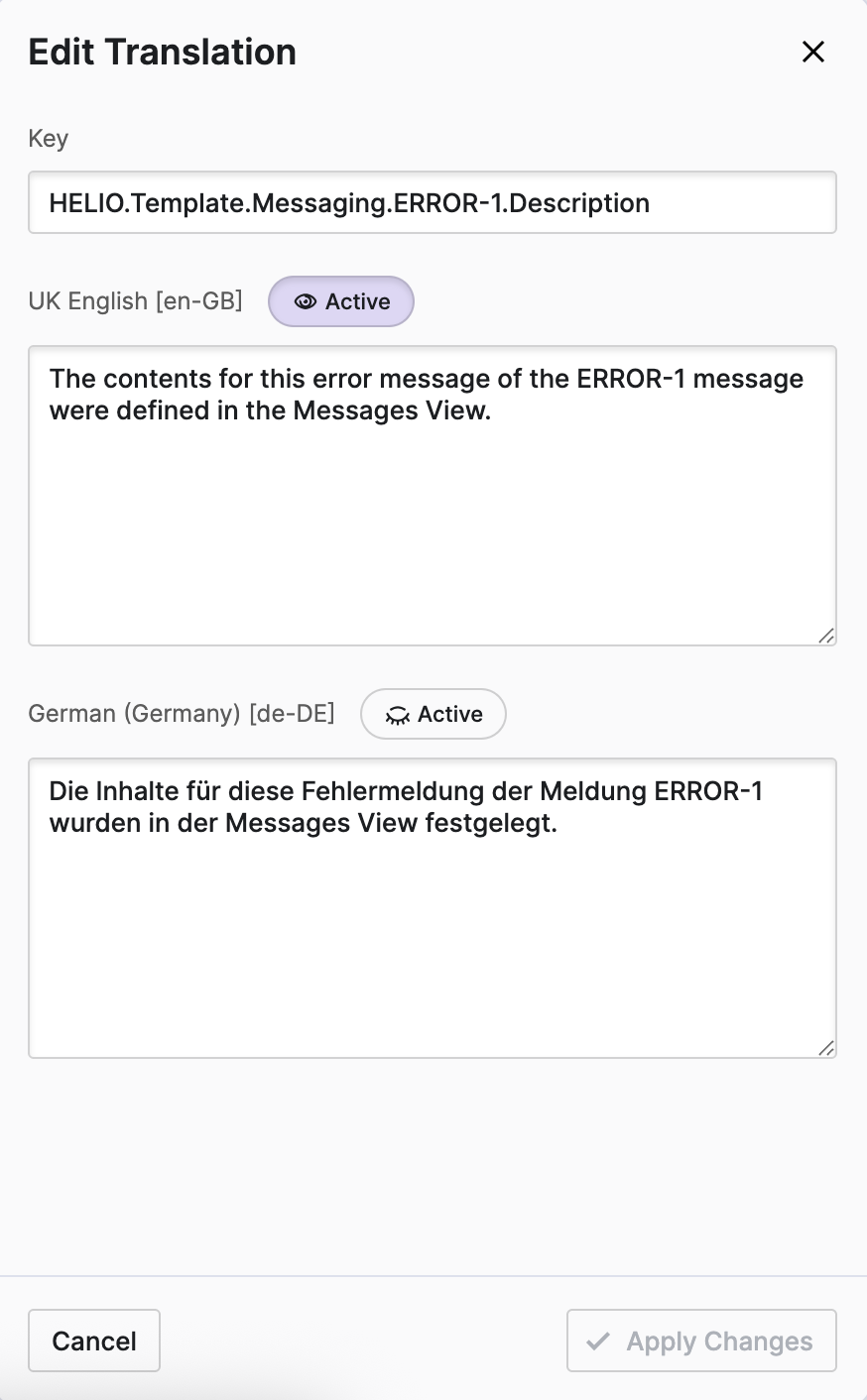The width and height of the screenshot is (867, 1400).
Task: Click the "Key" field label
Action: click(x=49, y=139)
